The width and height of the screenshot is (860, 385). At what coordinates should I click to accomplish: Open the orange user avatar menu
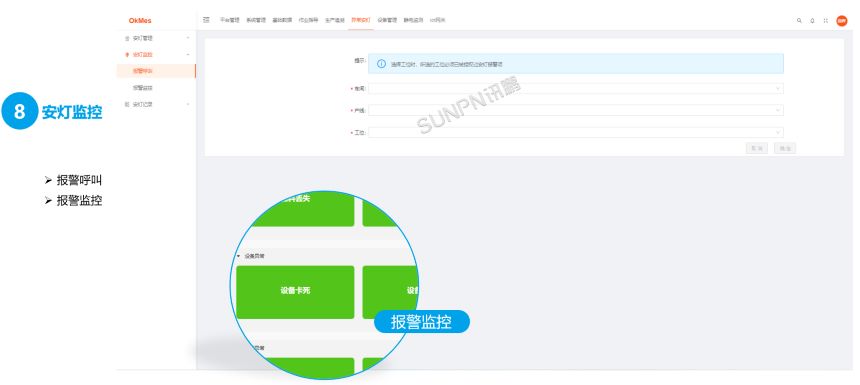[841, 20]
